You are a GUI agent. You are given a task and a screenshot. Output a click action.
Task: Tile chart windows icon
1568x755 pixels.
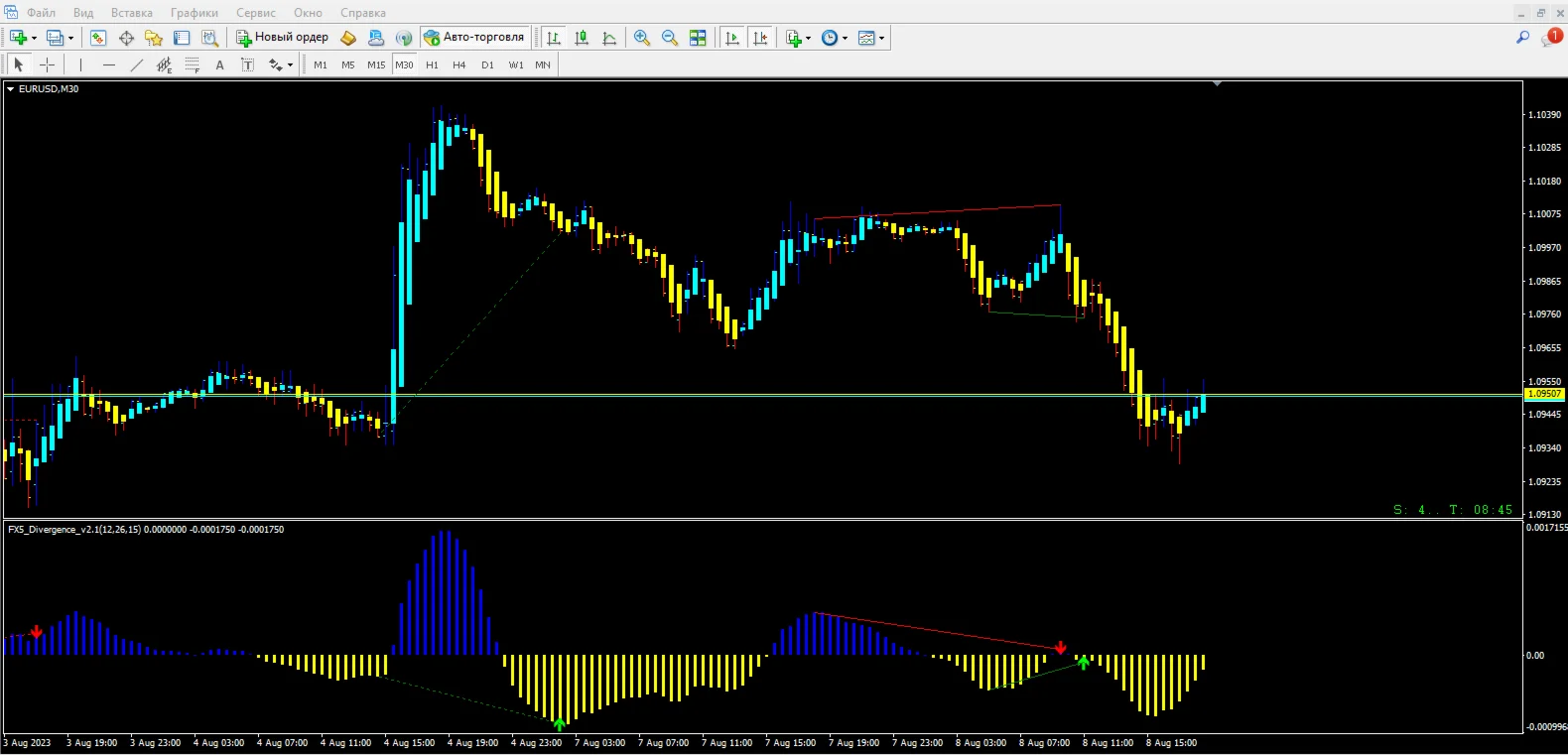[698, 38]
